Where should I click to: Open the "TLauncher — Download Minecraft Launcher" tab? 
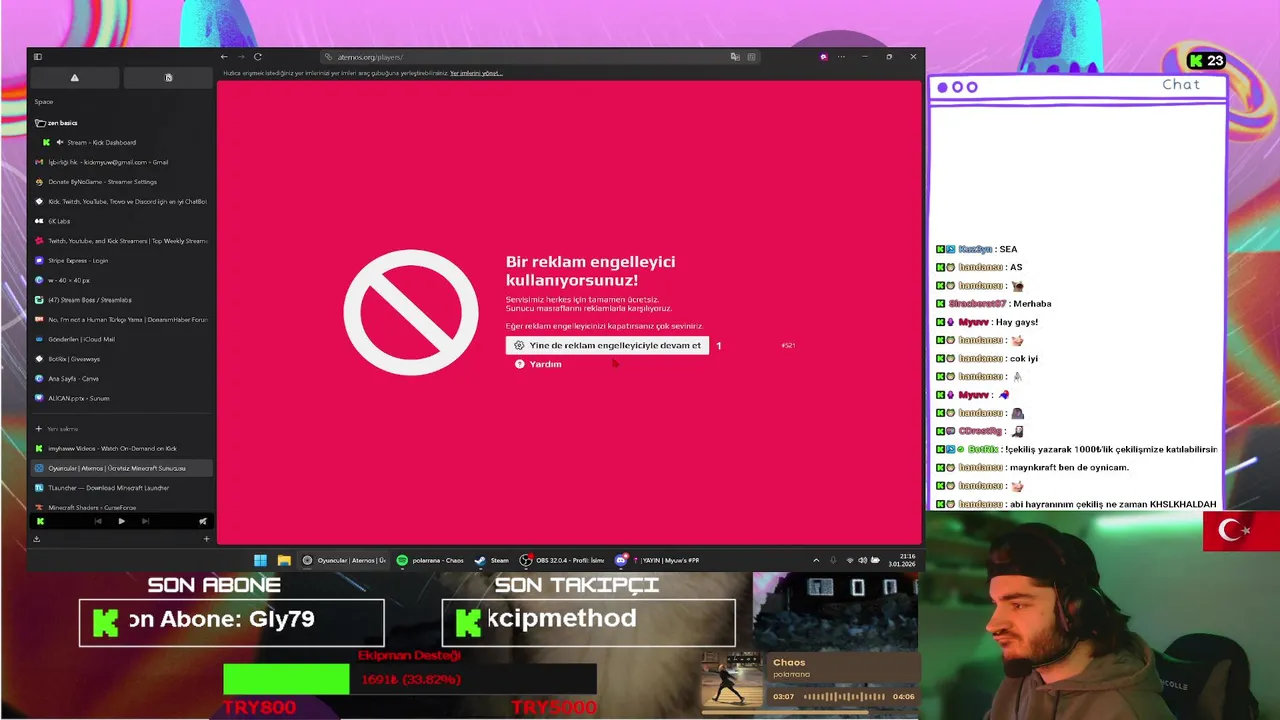(122, 488)
